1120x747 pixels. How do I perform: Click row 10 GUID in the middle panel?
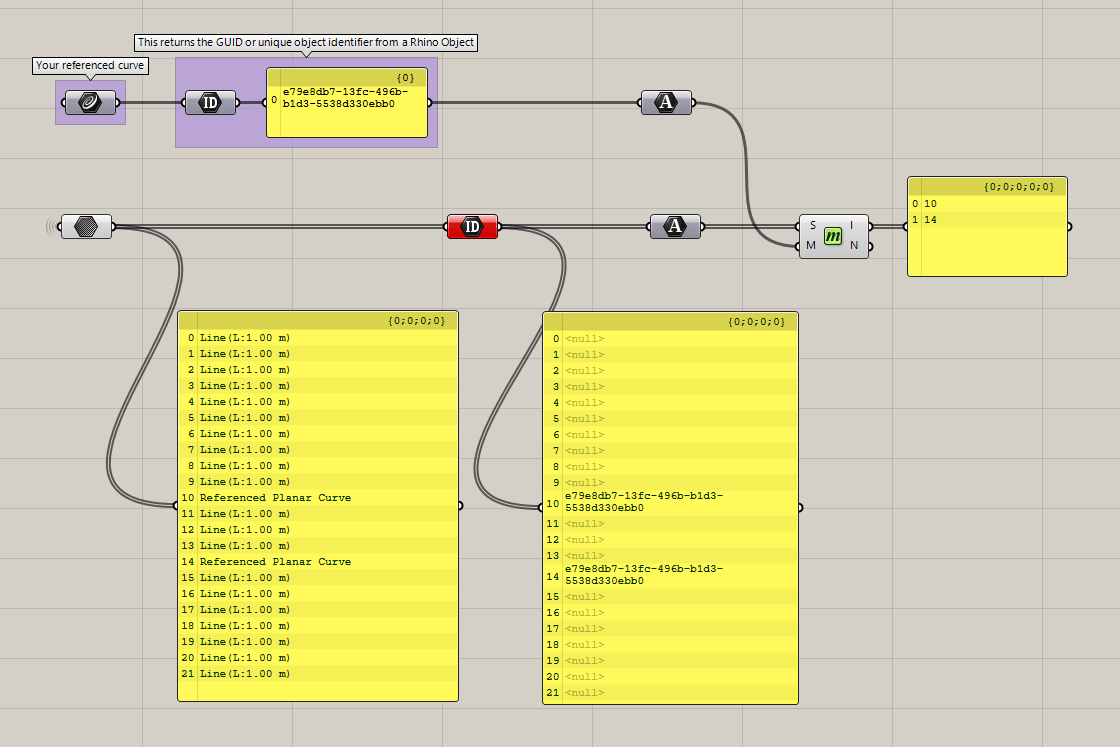click(x=670, y=502)
